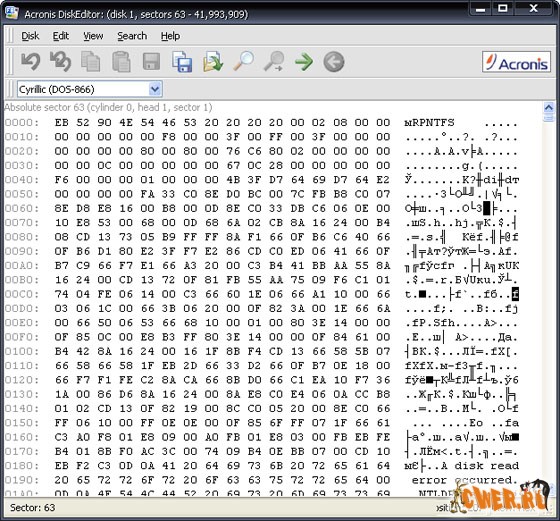Select the Copy pages icon

91,61
